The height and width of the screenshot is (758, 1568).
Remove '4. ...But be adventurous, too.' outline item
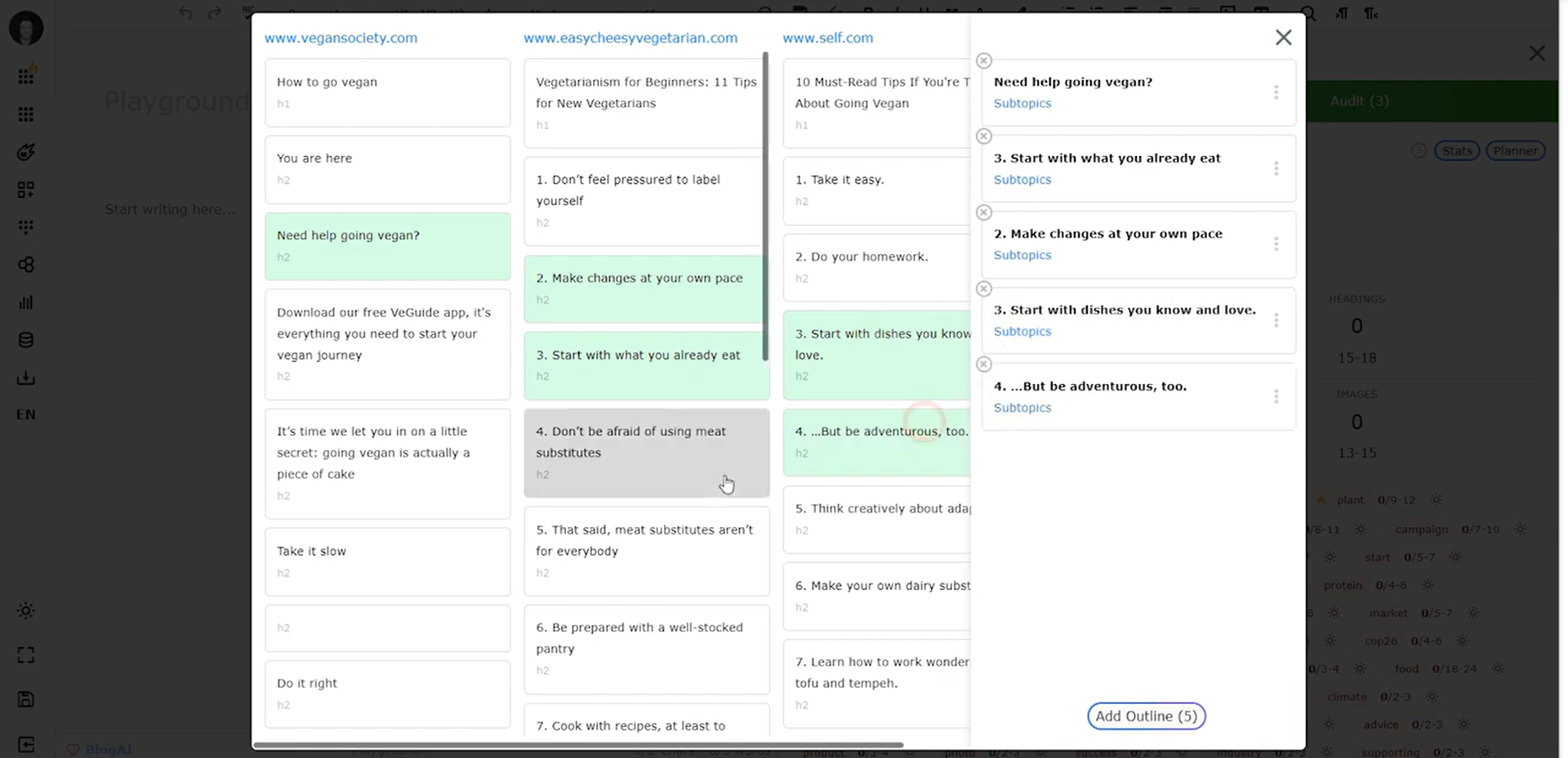[984, 364]
